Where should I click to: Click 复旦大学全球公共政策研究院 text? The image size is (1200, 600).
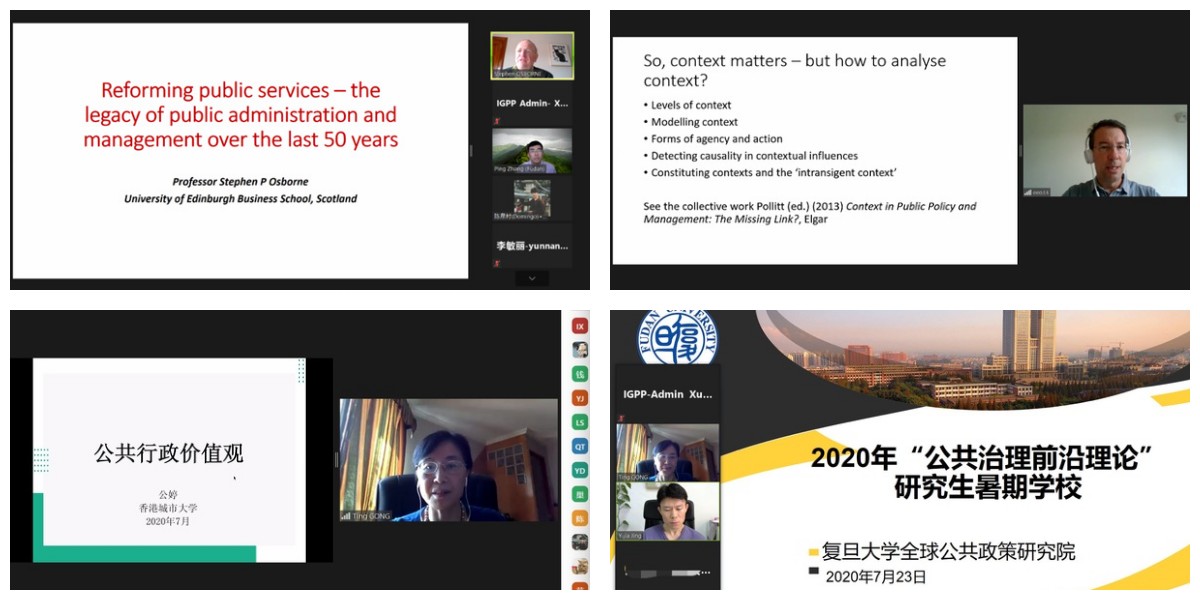(948, 551)
